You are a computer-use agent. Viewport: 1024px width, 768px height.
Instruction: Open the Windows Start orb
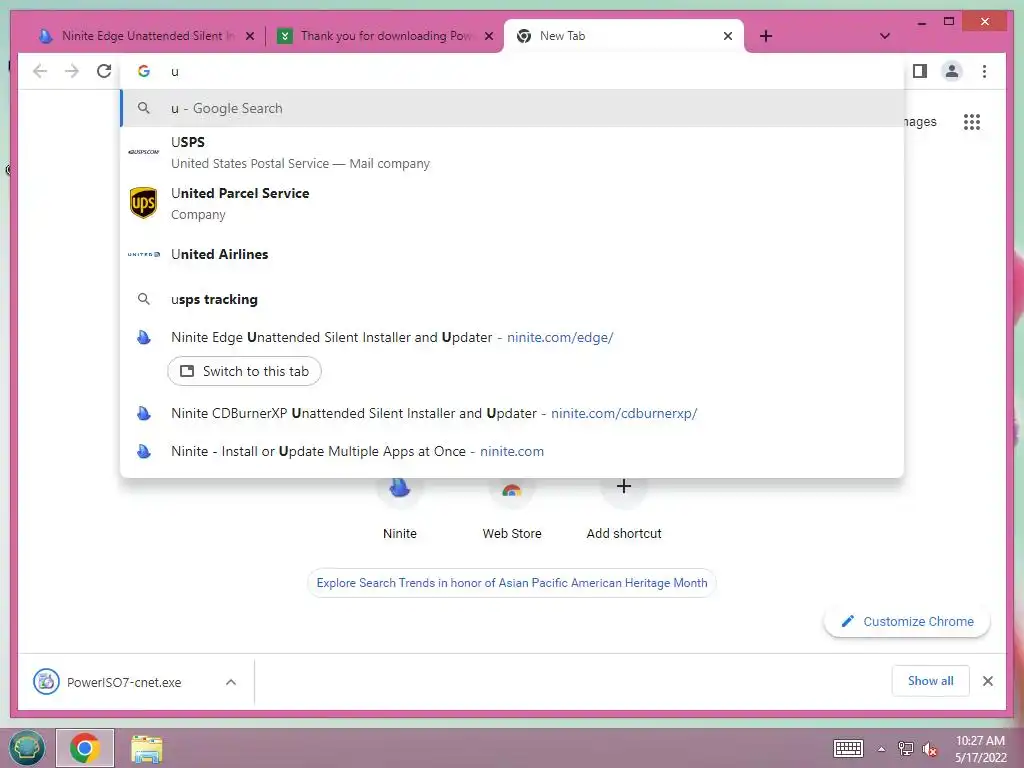coord(27,748)
